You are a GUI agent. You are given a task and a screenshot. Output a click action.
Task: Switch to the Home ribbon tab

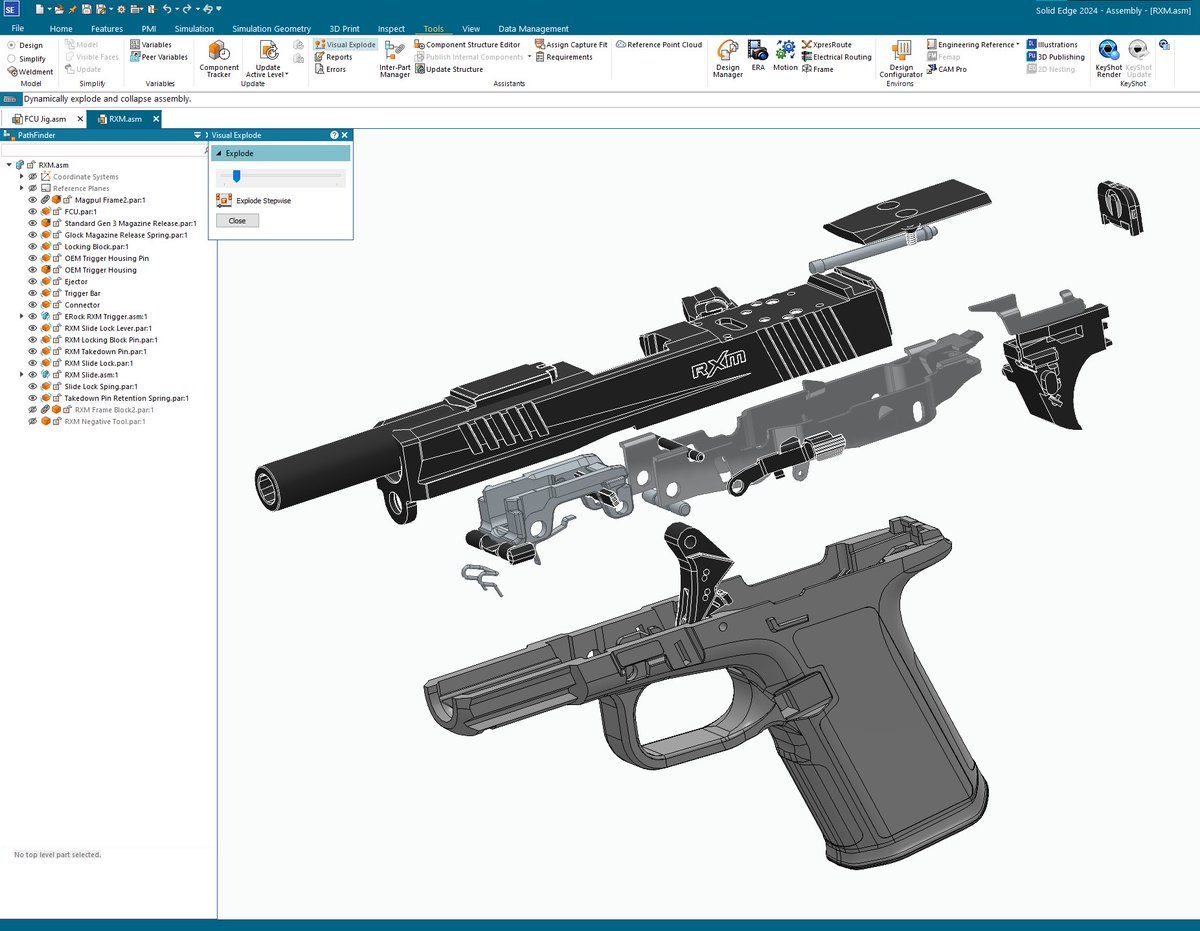[x=61, y=29]
